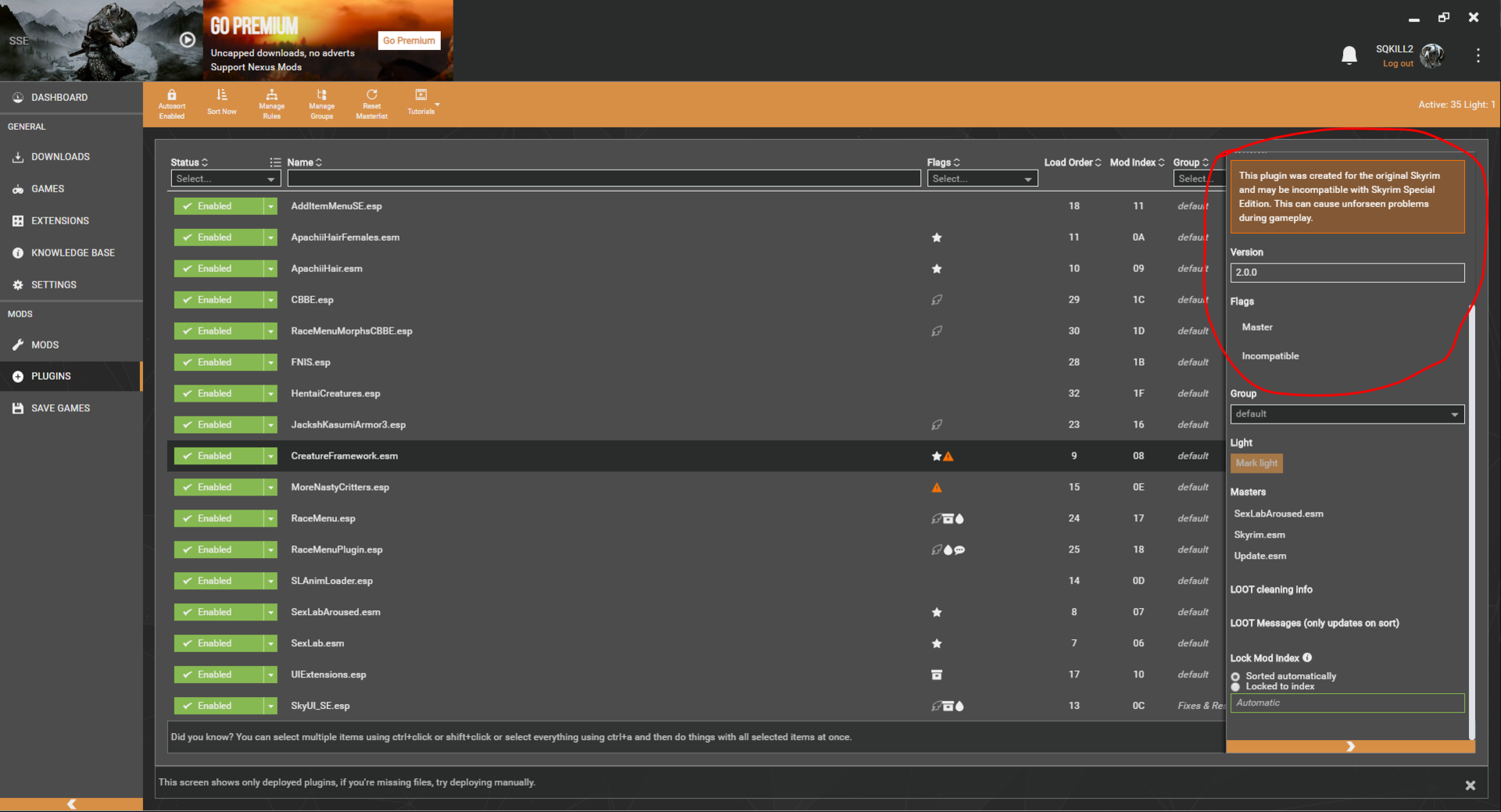Click the Log out link
This screenshot has height=812, width=1501.
click(1398, 64)
